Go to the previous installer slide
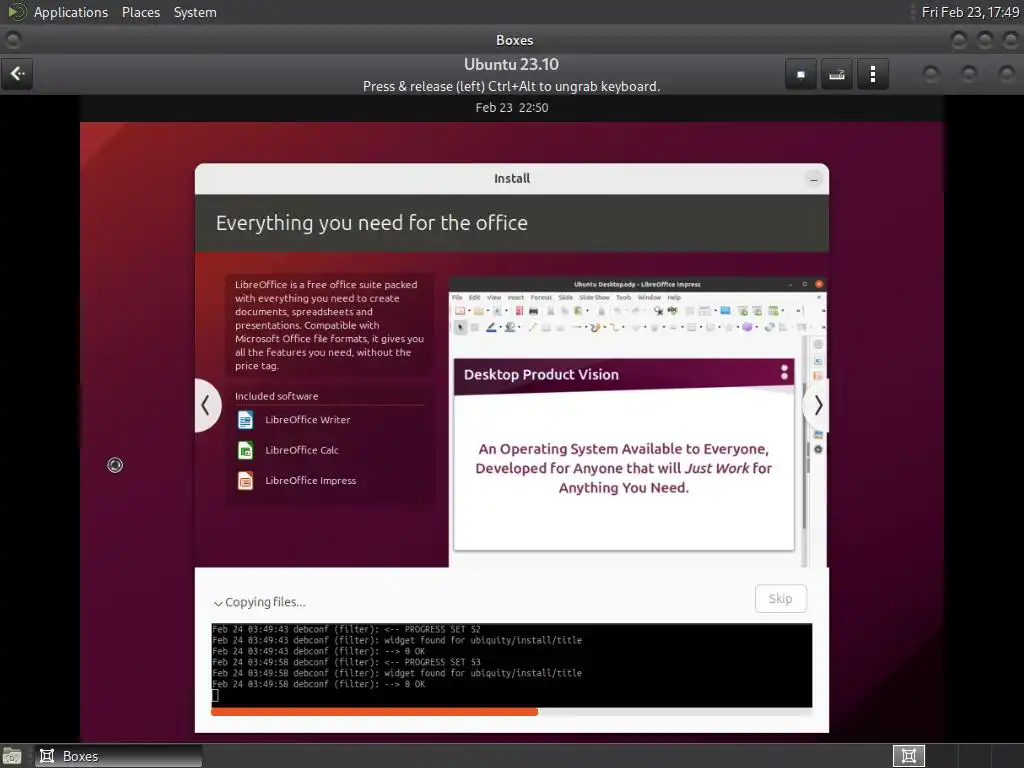 point(206,406)
